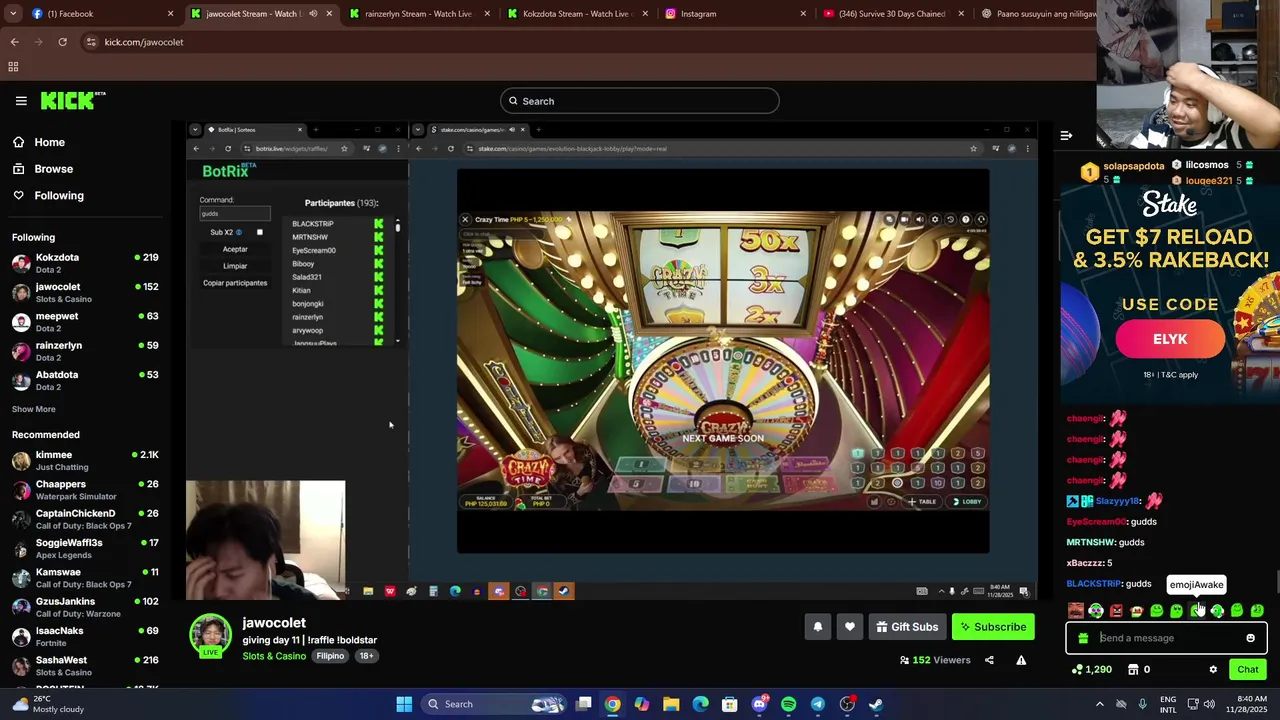Click the Slots & Casino category link
This screenshot has width=1280, height=720.
point(275,656)
